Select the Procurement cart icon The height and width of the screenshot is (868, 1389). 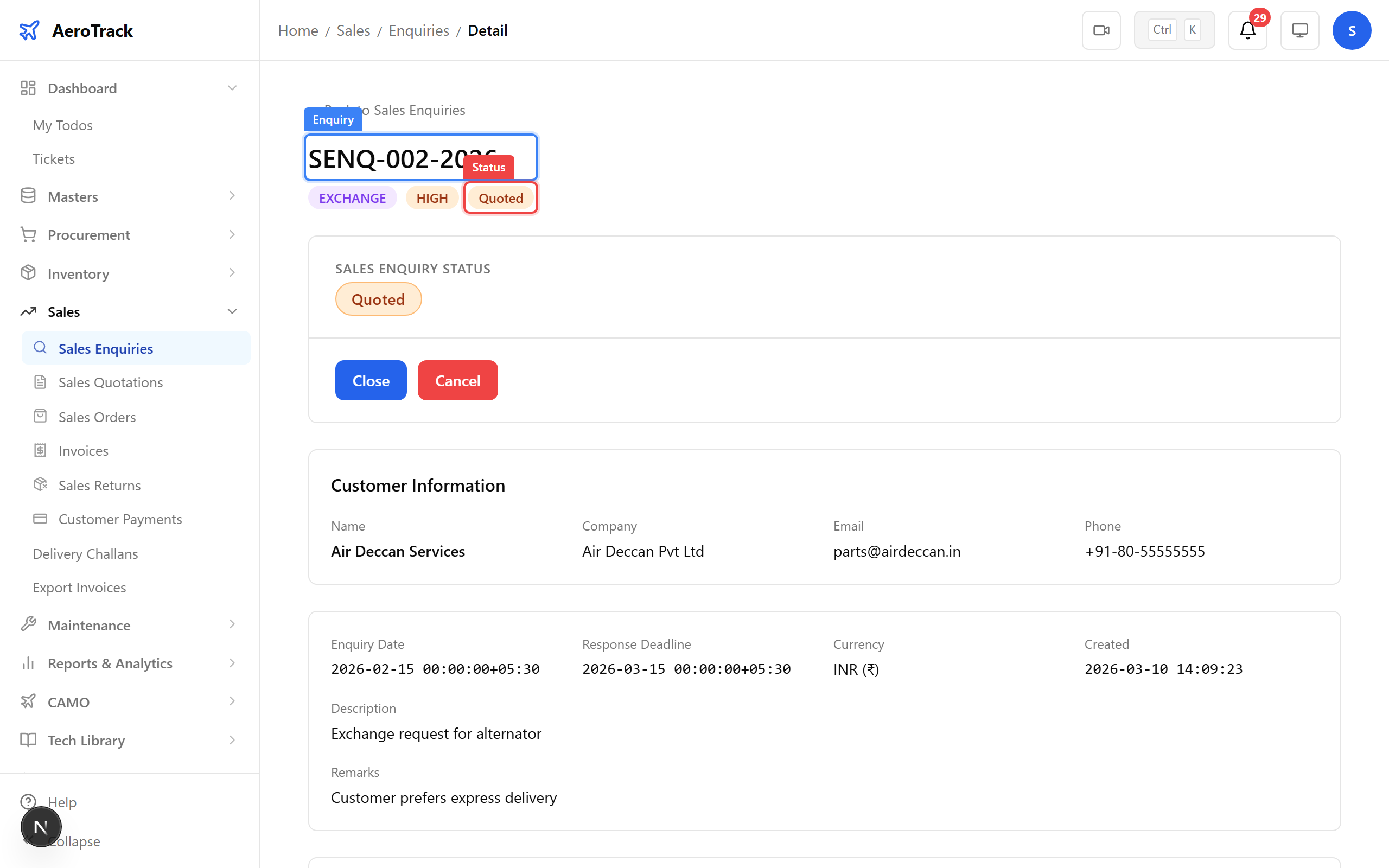pos(28,234)
